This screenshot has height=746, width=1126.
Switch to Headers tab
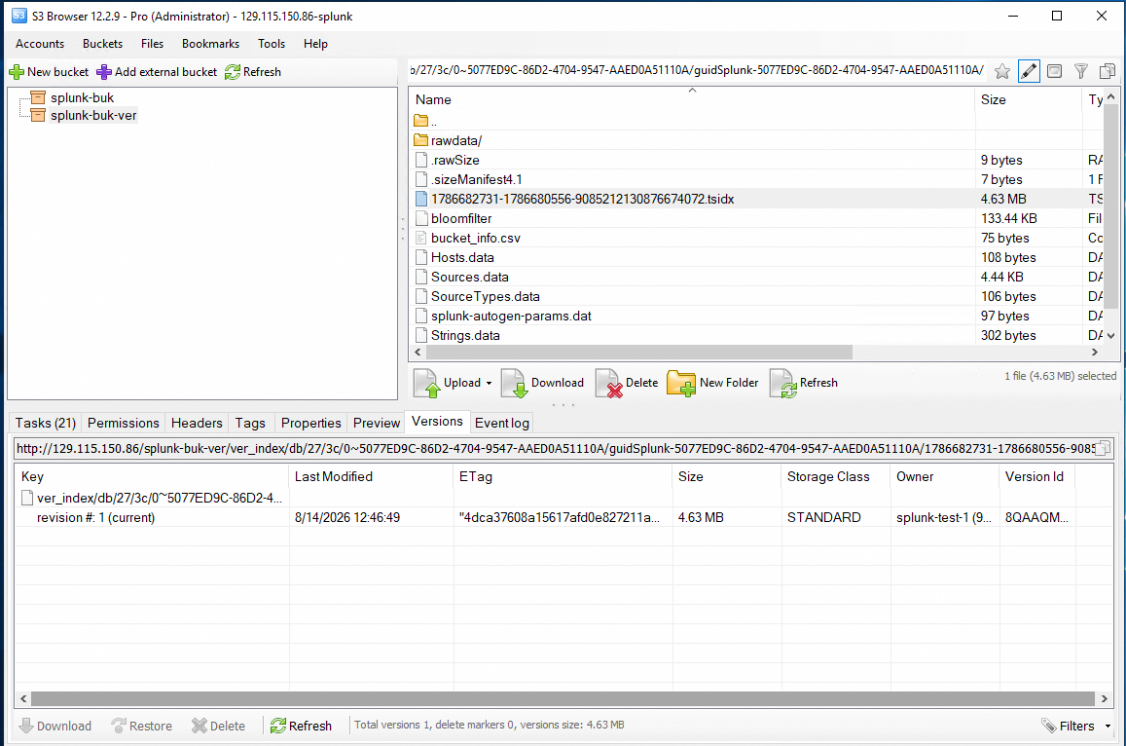197,423
